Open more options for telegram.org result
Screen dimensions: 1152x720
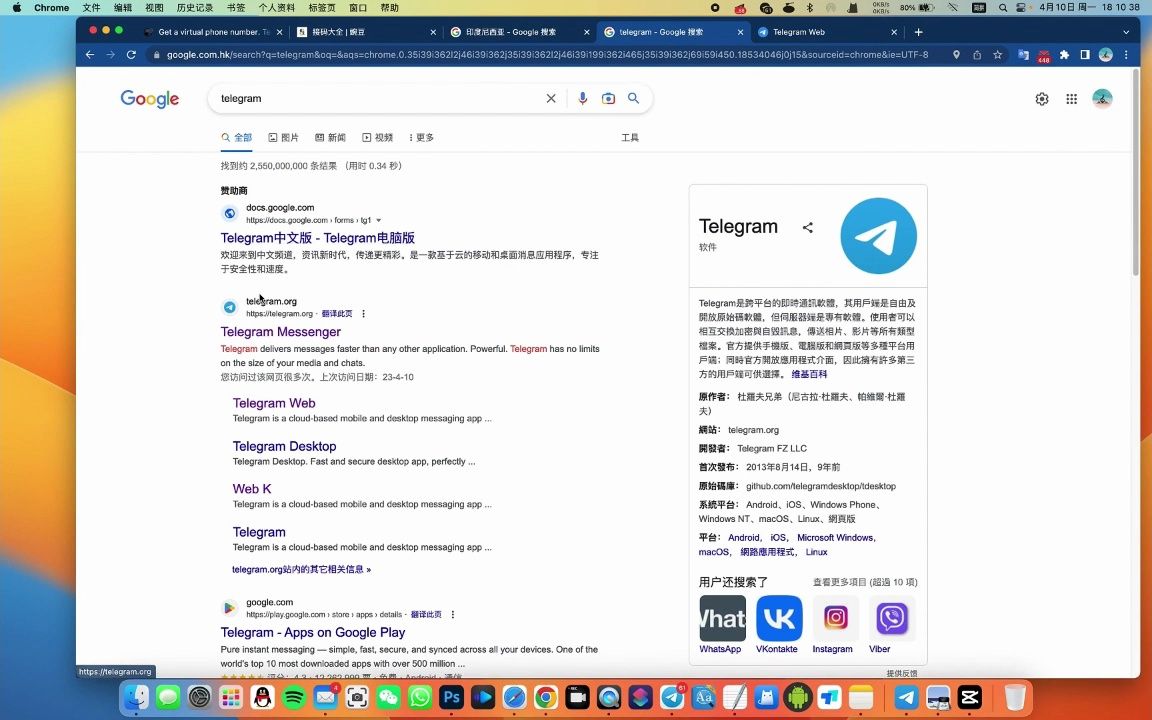pyautogui.click(x=363, y=314)
